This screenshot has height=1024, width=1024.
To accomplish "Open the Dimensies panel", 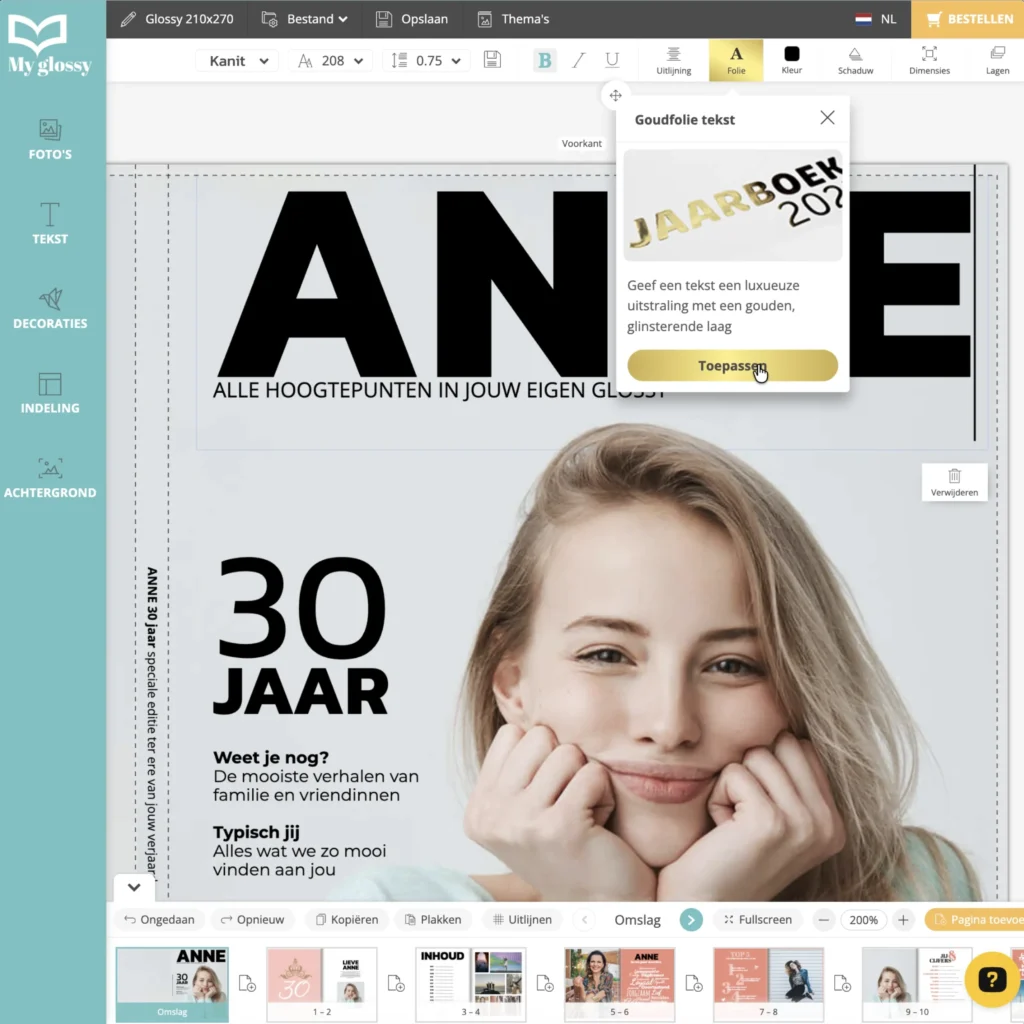I will 929,60.
